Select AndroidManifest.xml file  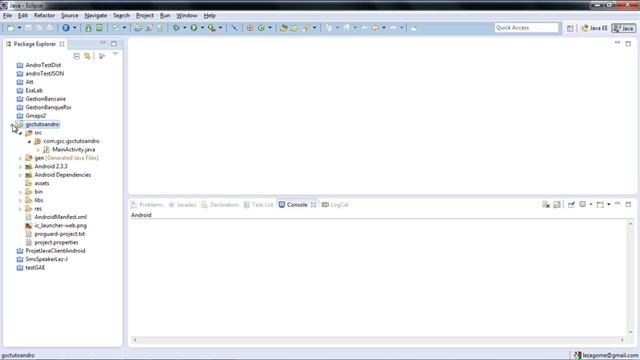pyautogui.click(x=60, y=217)
